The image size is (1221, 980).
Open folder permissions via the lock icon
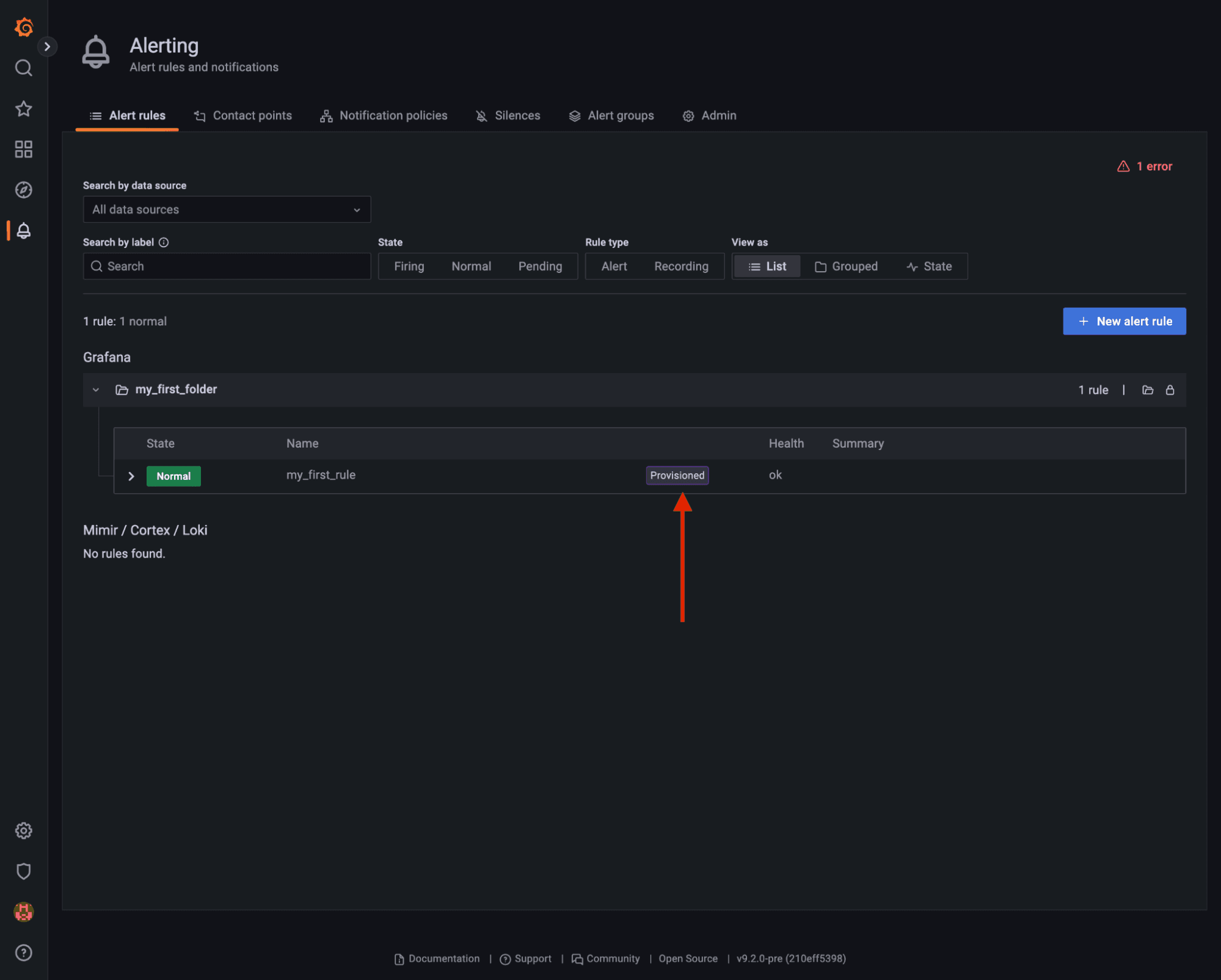1170,390
